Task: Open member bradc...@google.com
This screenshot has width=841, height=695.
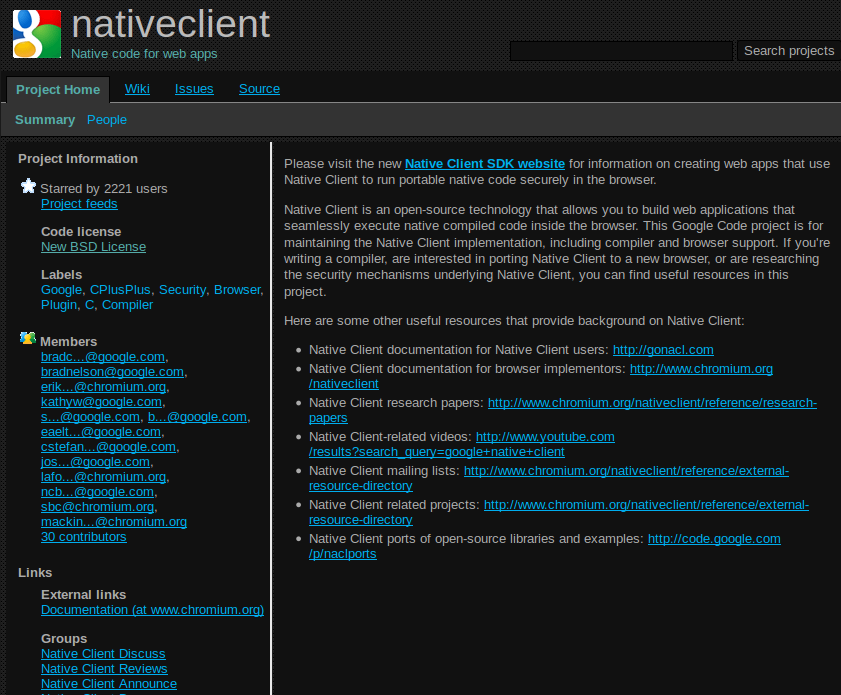Action: tap(103, 357)
